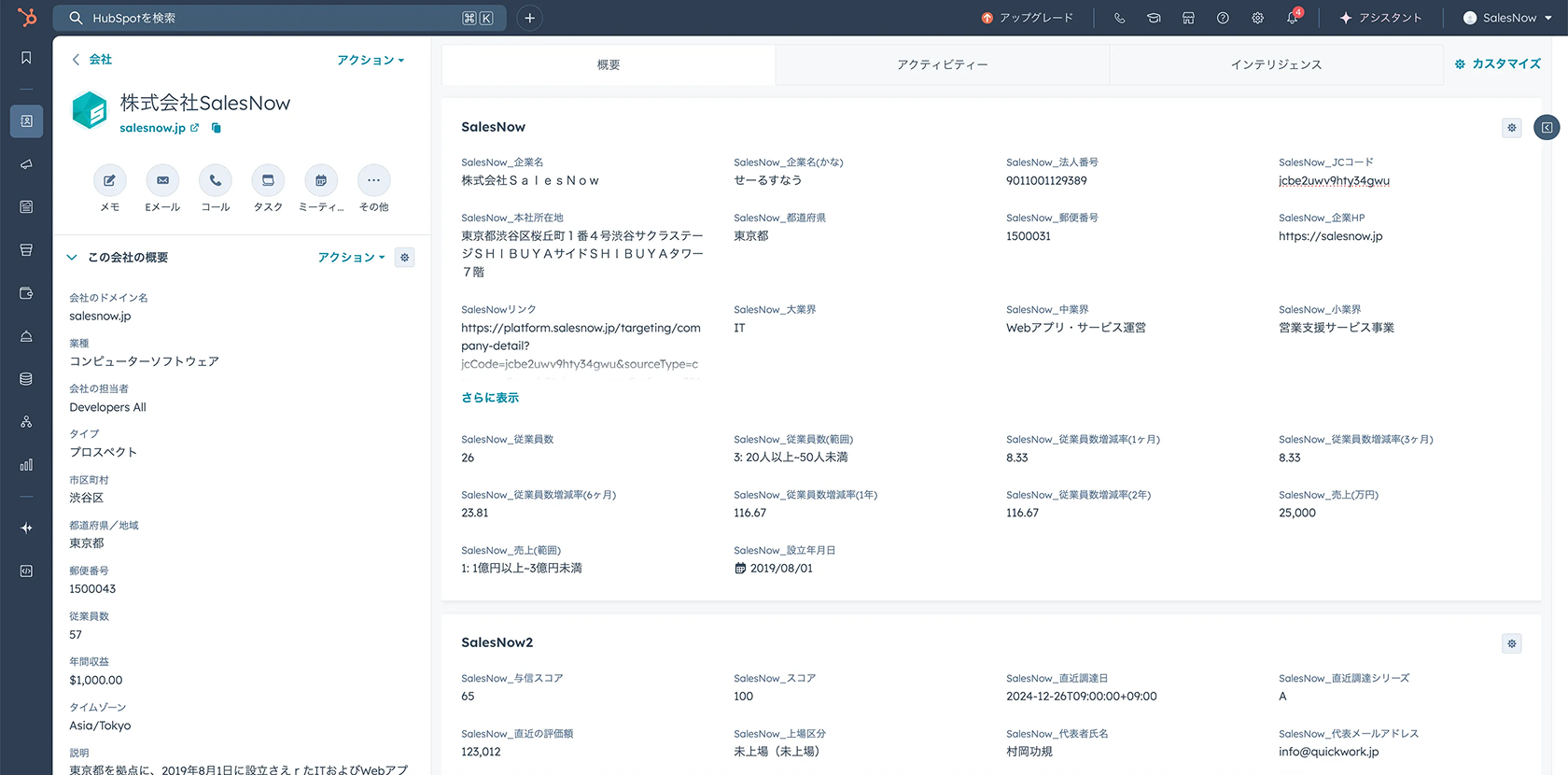Open the Commerce wallet sidebar icon

pyautogui.click(x=26, y=293)
